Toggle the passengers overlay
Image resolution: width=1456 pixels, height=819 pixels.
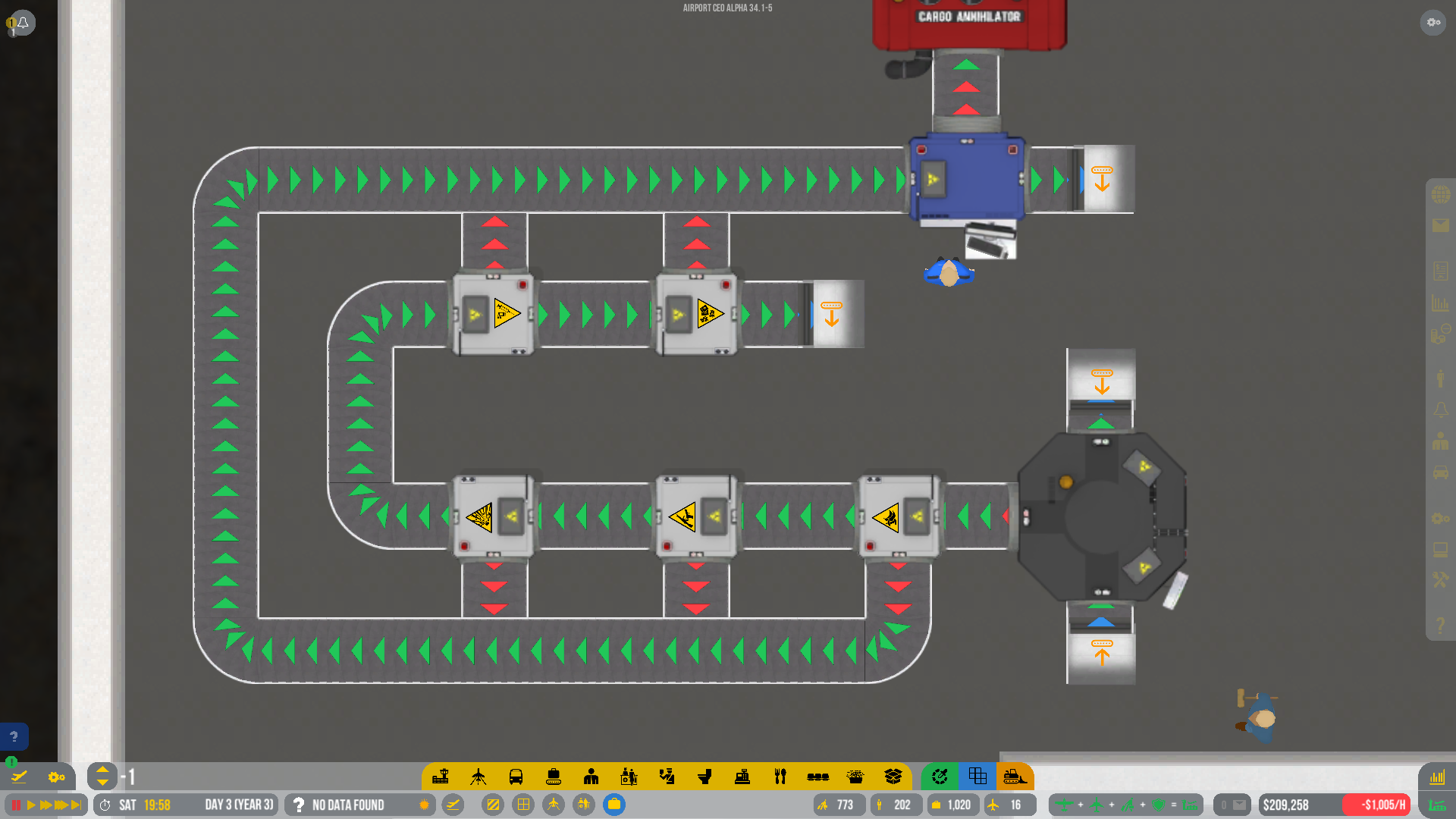(584, 805)
